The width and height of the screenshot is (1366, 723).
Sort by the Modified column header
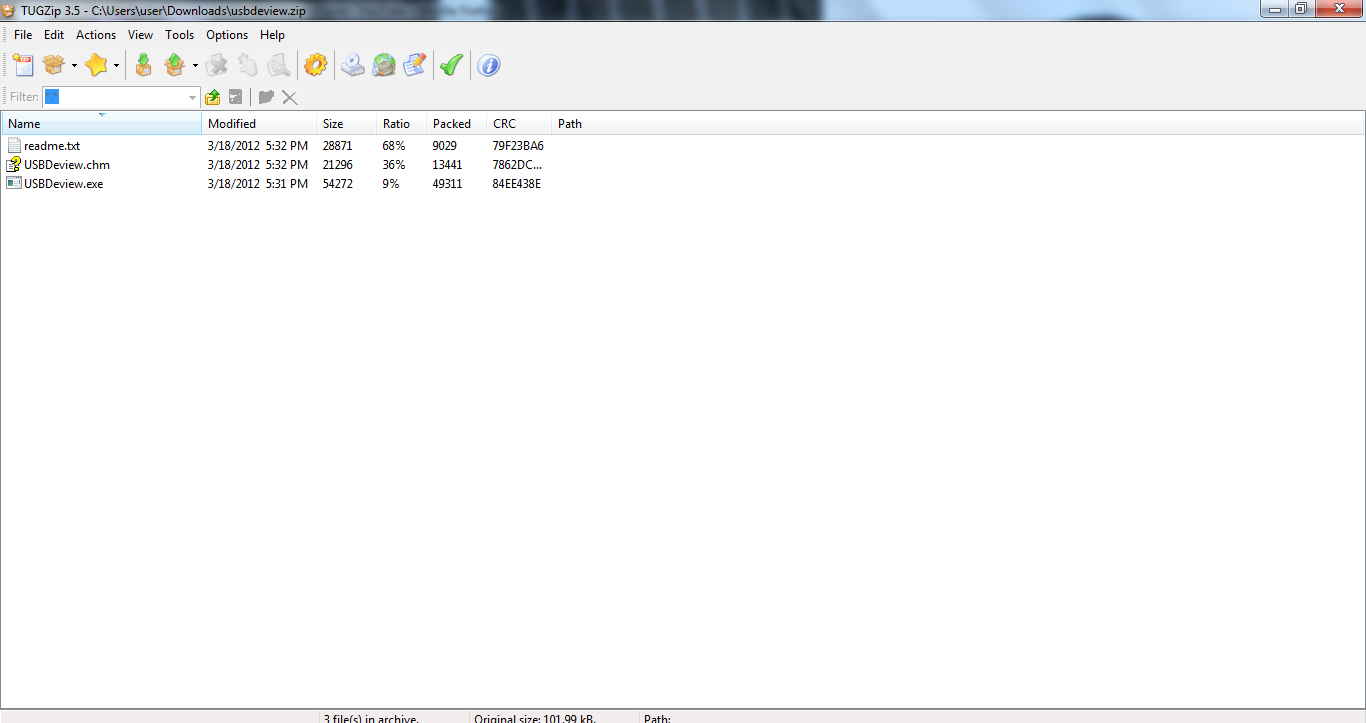click(259, 124)
